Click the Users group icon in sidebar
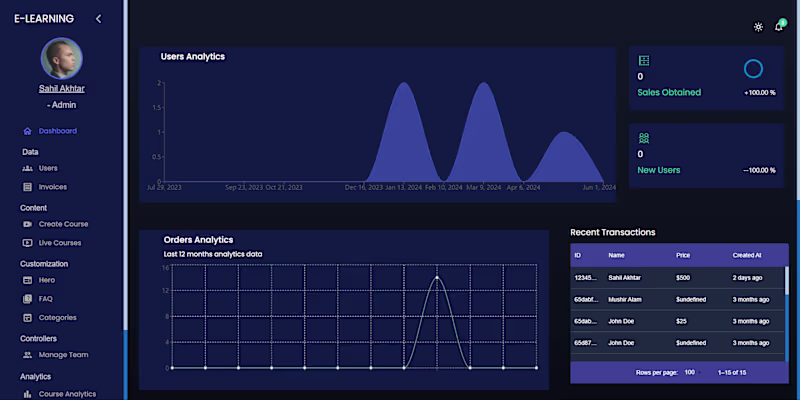Image resolution: width=800 pixels, height=400 pixels. coord(28,168)
